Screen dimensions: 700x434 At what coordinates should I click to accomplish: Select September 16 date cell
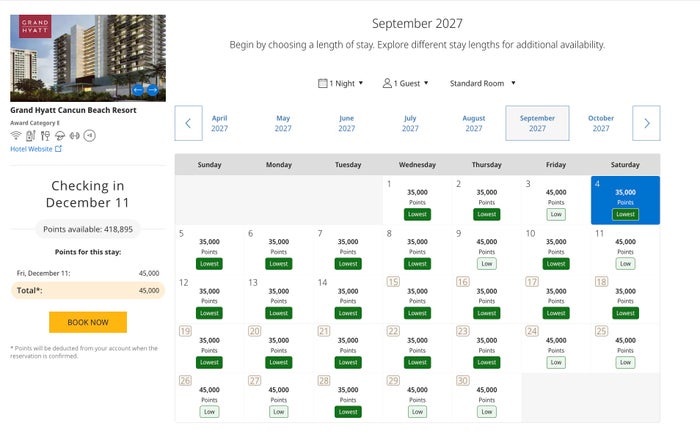487,299
